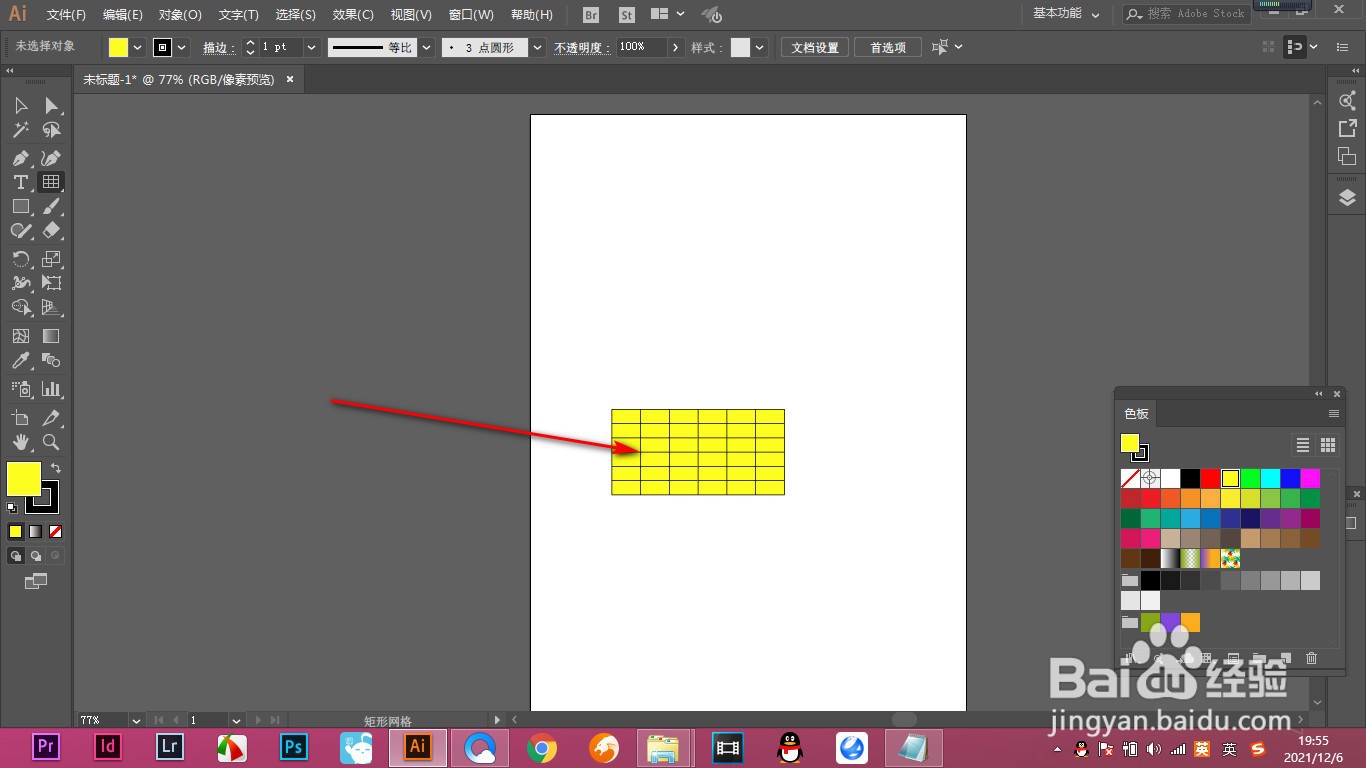Select the Scale tool
Image resolution: width=1366 pixels, height=768 pixels.
click(52, 259)
